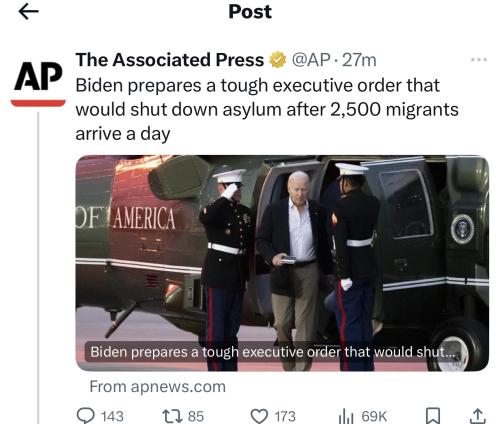Viewport: 500px width, 424px height.
Task: Click the post text about executive order
Action: [x=267, y=109]
